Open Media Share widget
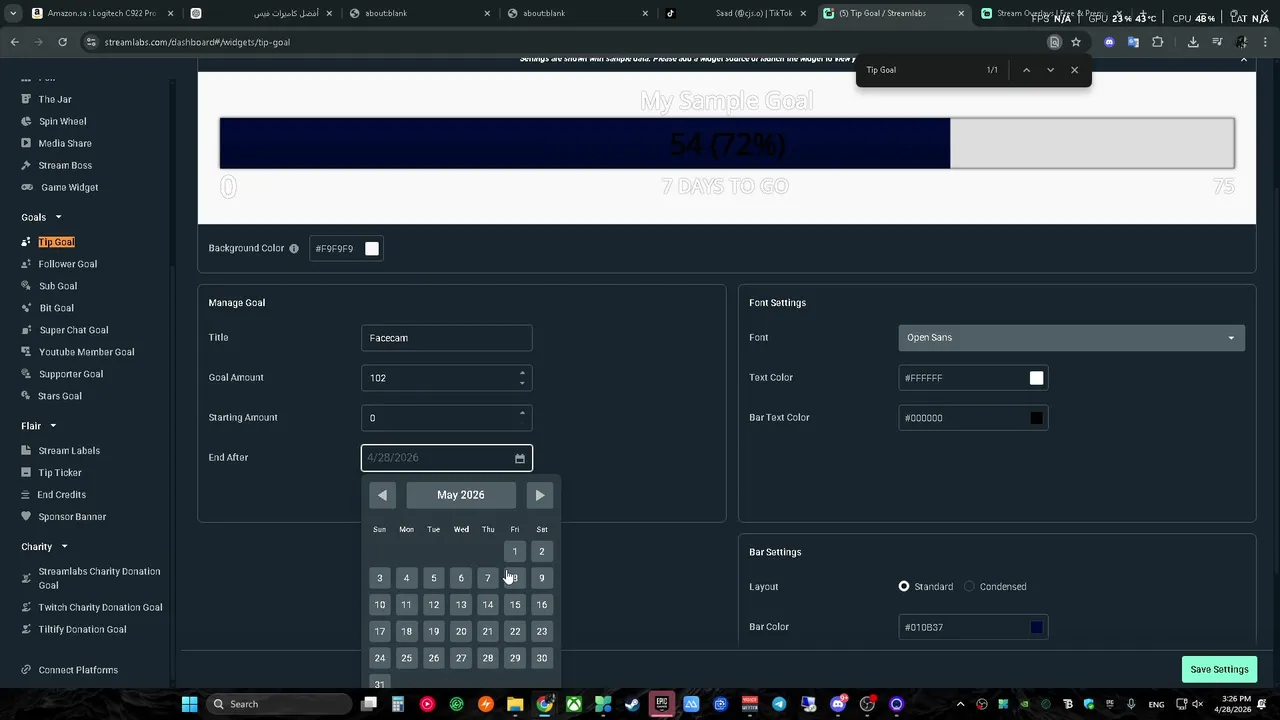The height and width of the screenshot is (720, 1280). [x=65, y=143]
